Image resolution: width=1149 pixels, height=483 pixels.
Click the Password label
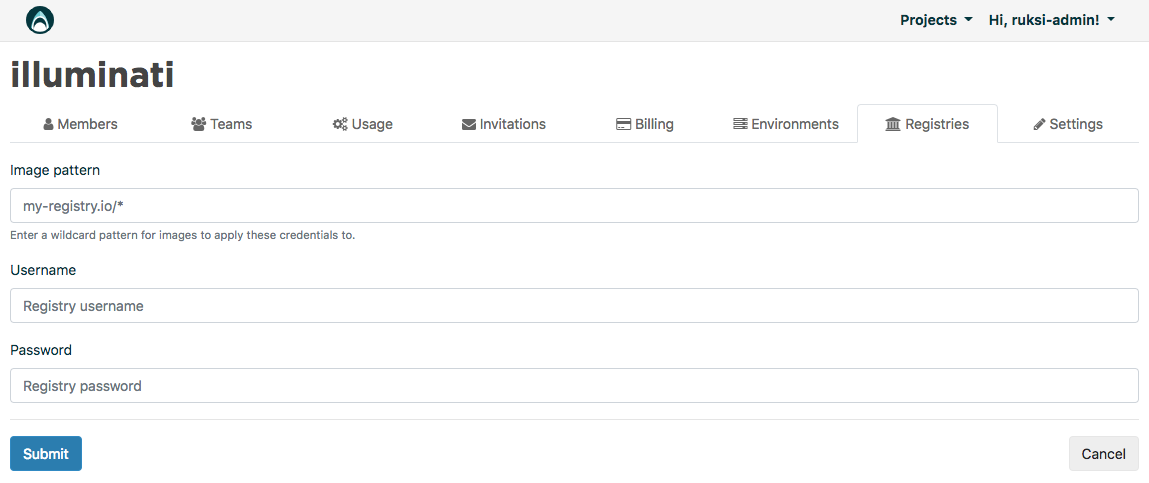click(41, 350)
